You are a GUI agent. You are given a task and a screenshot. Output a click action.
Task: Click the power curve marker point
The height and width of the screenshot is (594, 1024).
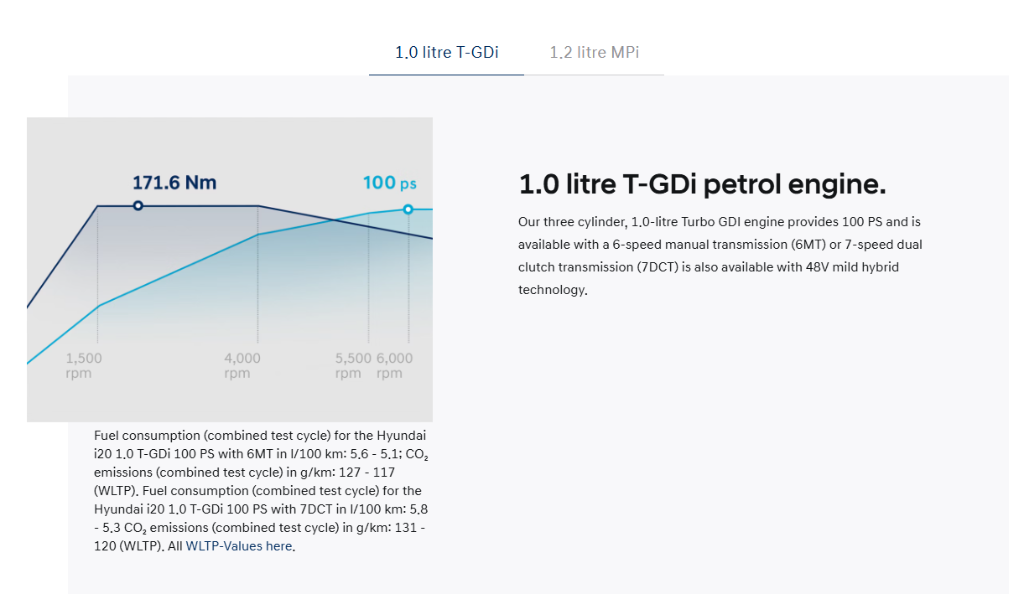[408, 210]
